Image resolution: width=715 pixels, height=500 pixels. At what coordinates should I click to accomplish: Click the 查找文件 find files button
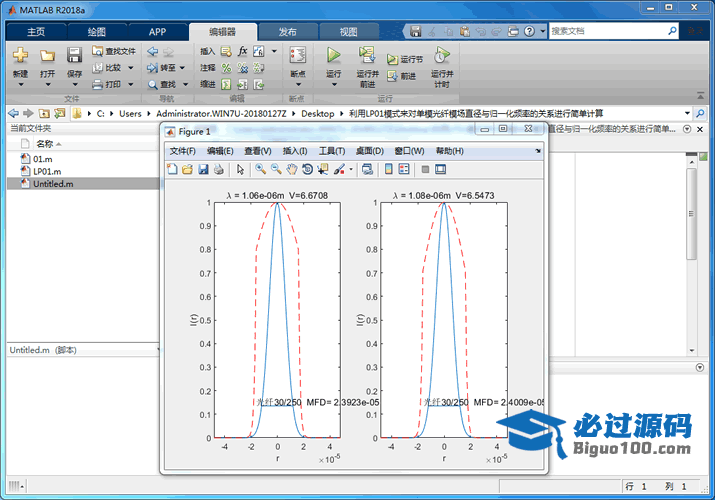tap(114, 52)
